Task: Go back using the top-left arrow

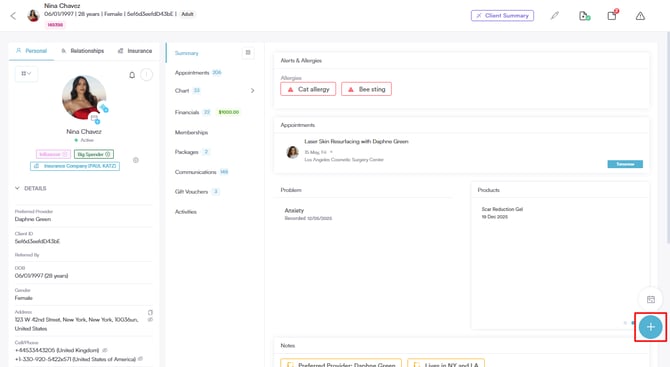Action: tap(13, 16)
